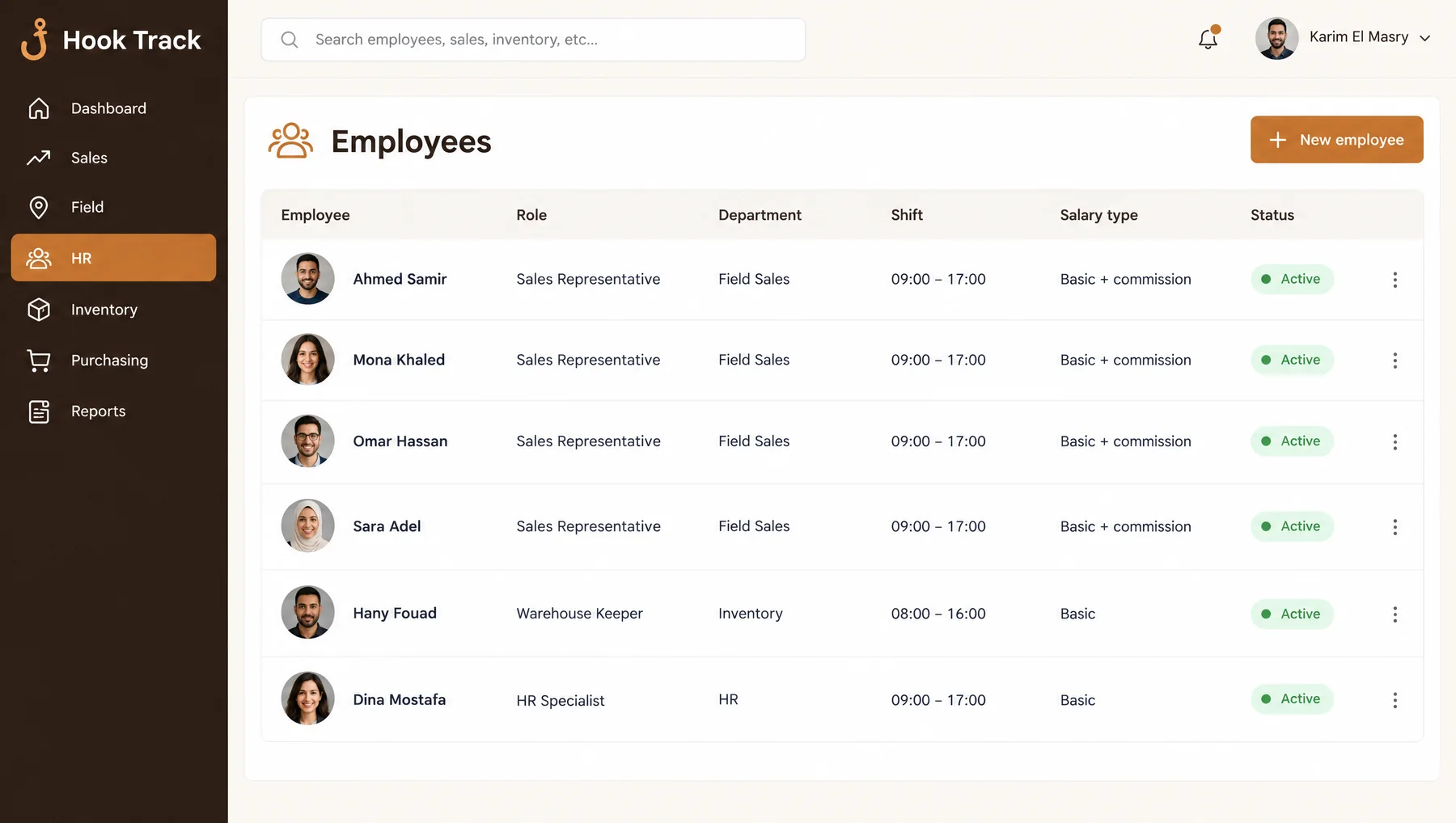Click the Status column header
Screen dimensions: 1456x823
pos(1272,215)
